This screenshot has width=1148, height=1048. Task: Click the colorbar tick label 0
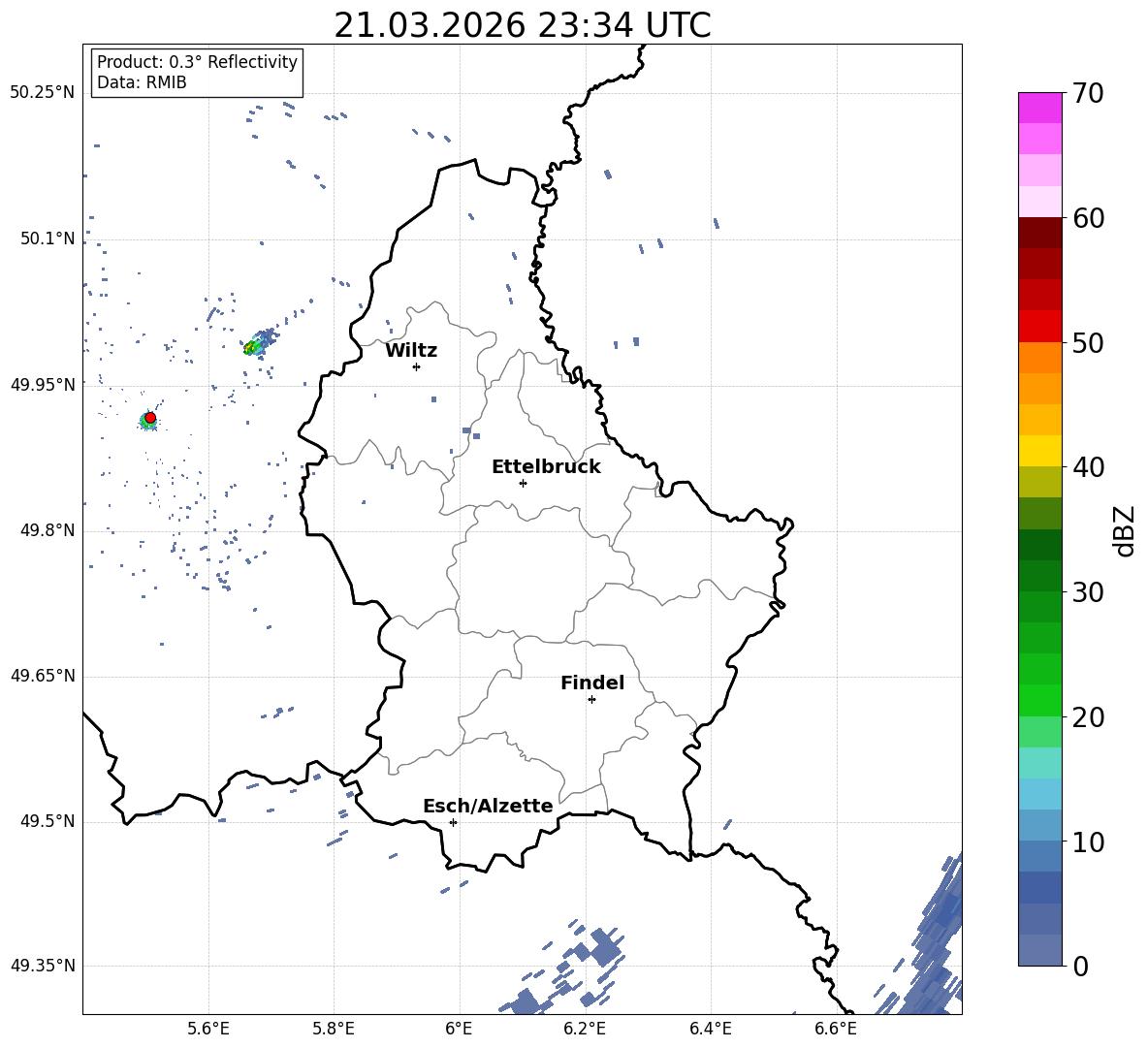1081,967
